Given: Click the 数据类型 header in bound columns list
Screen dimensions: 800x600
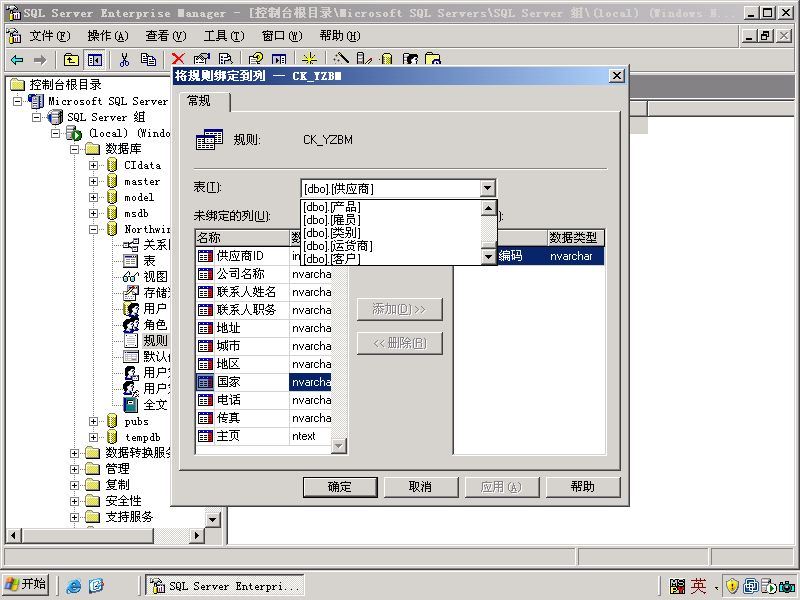Looking at the screenshot, I should pos(576,238).
